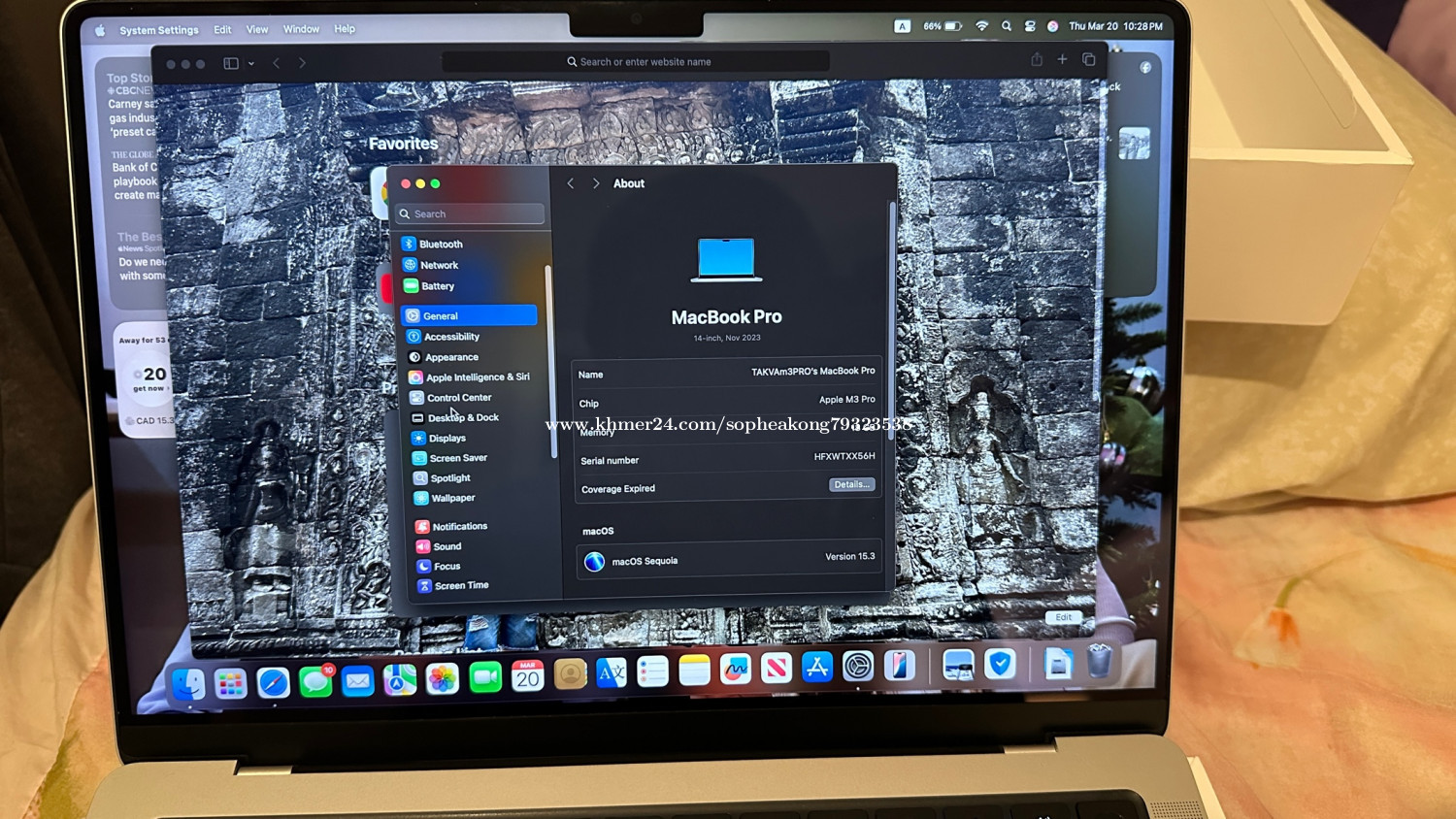Viewport: 1456px width, 819px height.
Task: Open Freeform app in the Dock
Action: (x=736, y=669)
